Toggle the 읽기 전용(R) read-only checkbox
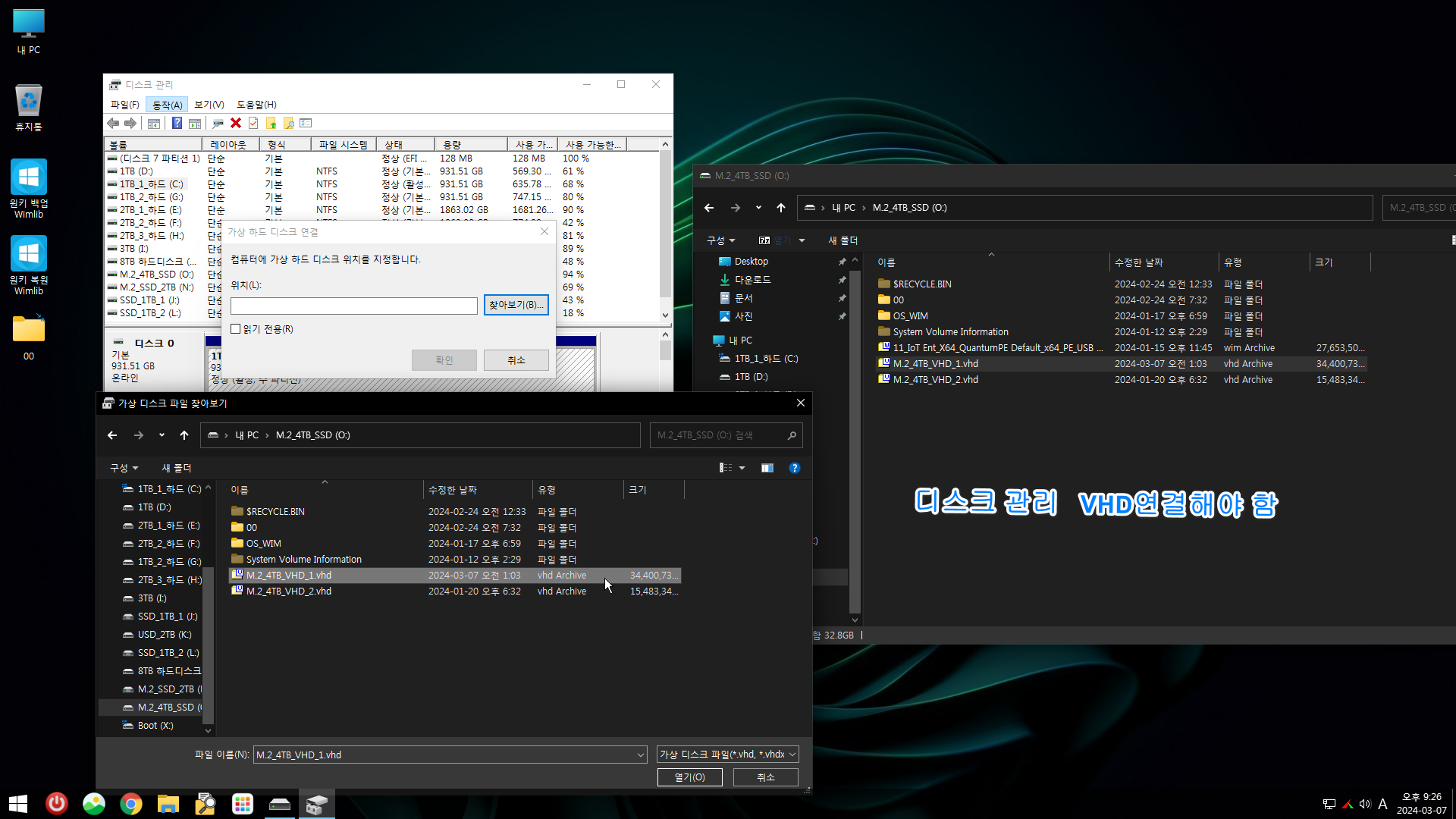The image size is (1456, 819). 236,329
